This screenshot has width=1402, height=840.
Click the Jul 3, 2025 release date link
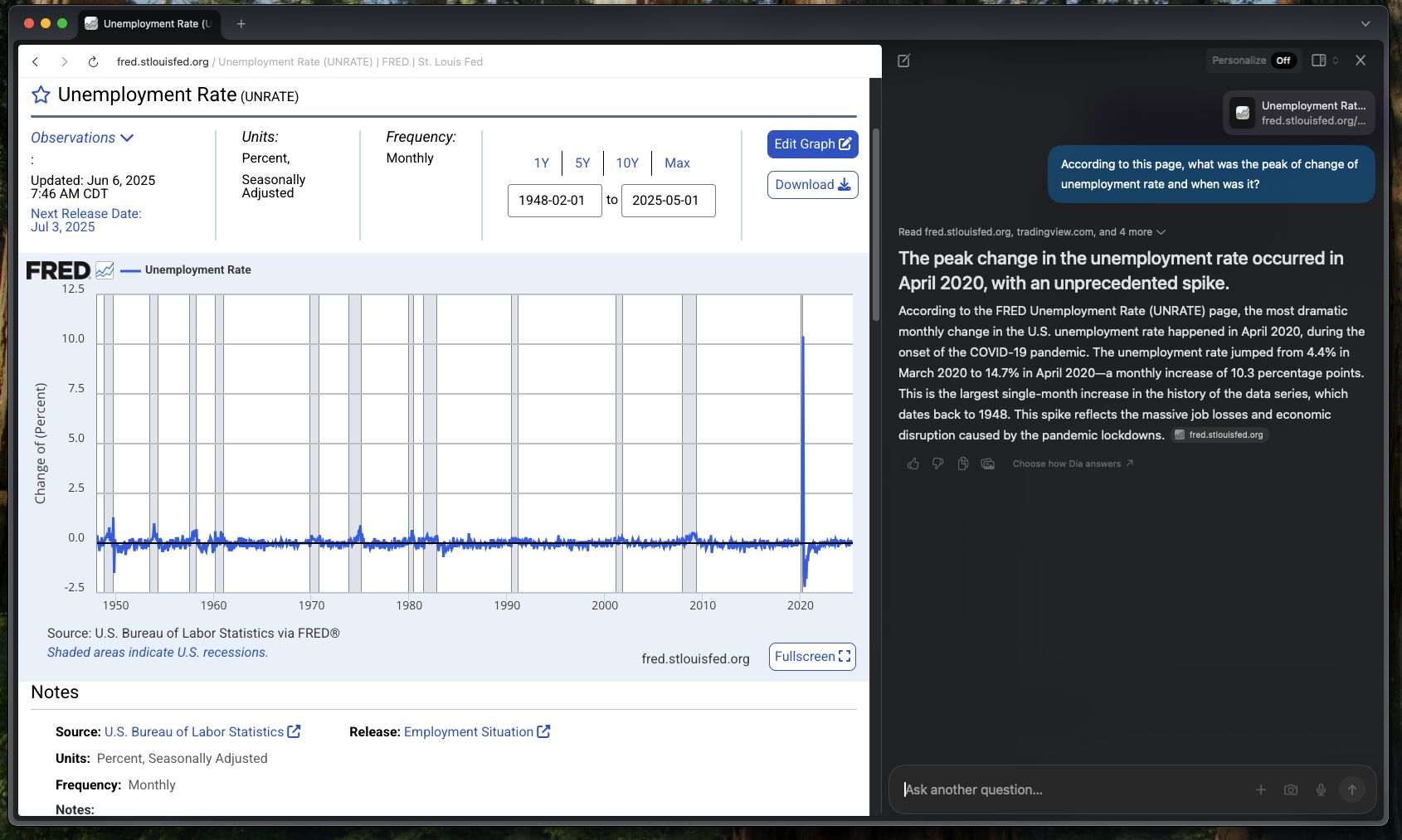63,227
